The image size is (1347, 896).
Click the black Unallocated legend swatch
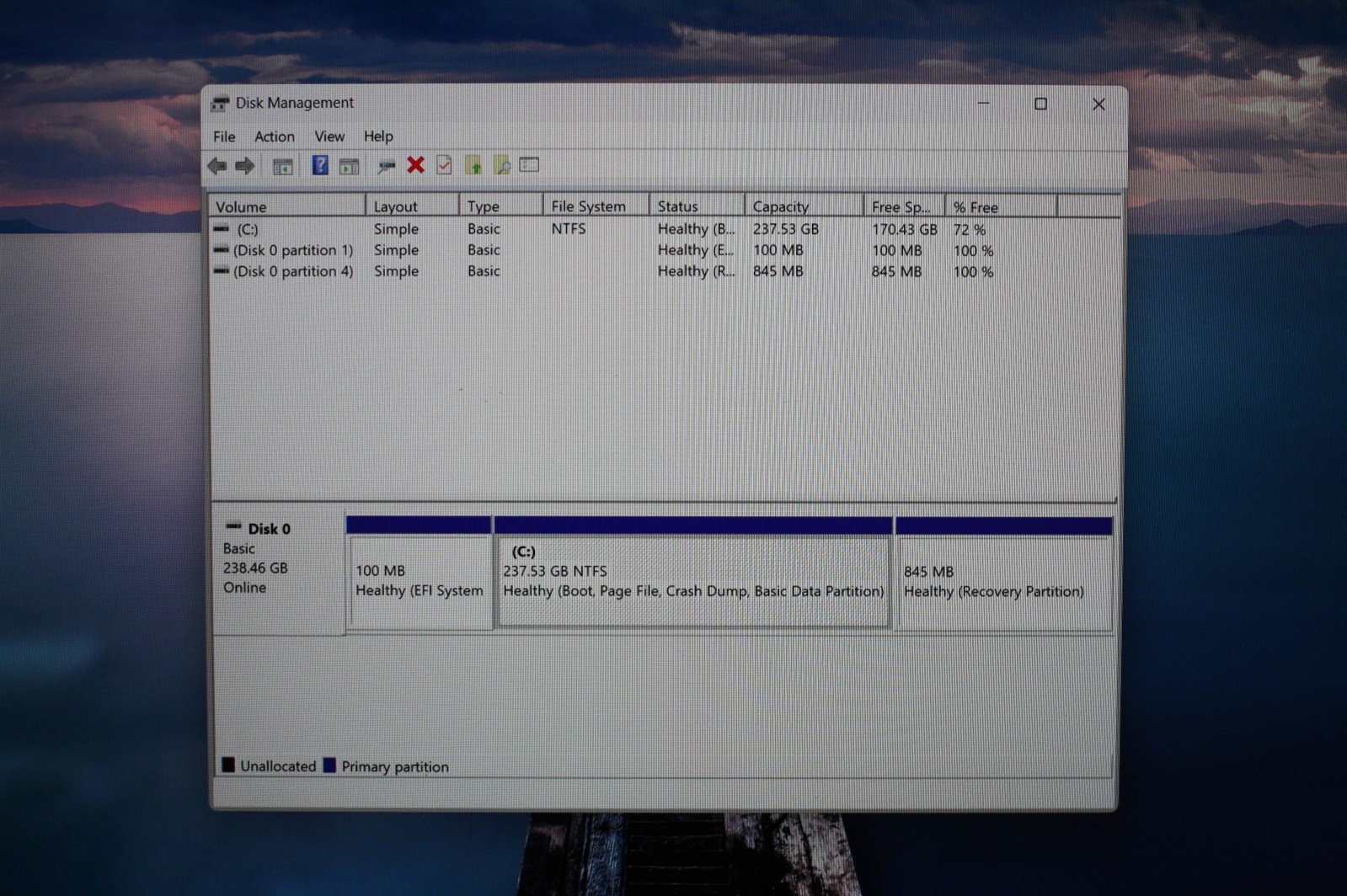(228, 765)
